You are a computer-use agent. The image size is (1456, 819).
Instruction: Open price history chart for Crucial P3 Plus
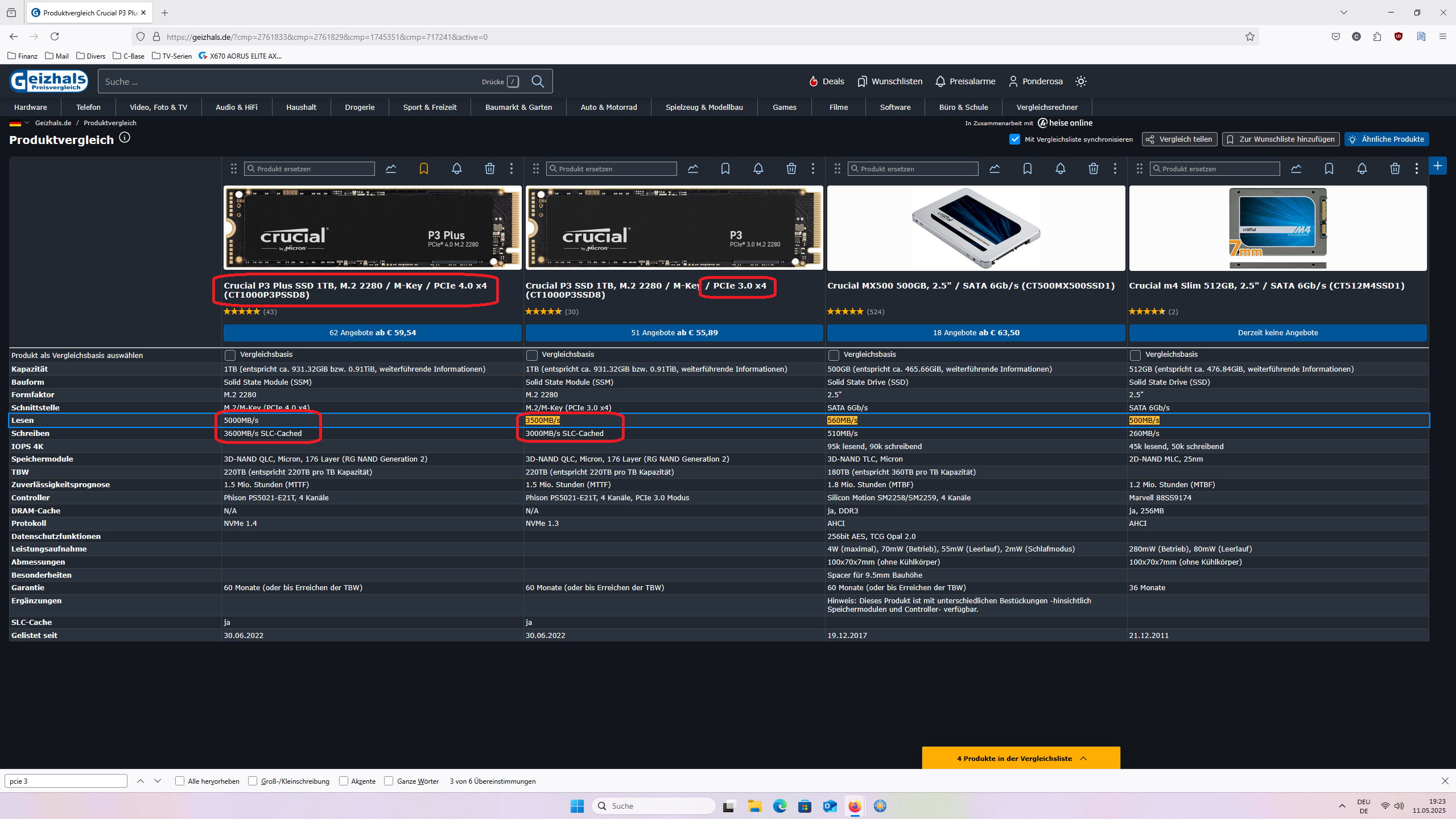point(391,168)
